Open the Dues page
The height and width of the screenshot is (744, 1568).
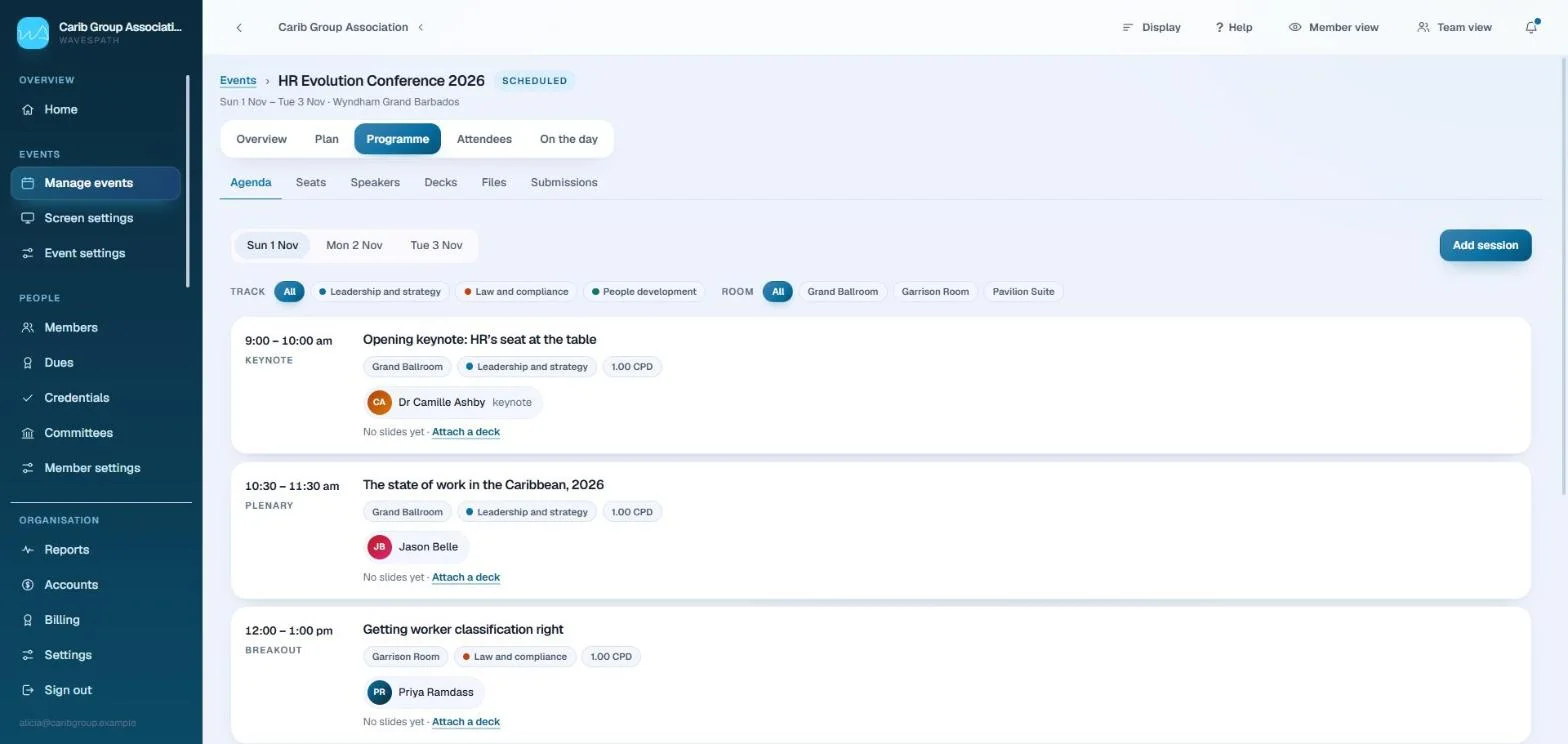click(x=95, y=363)
